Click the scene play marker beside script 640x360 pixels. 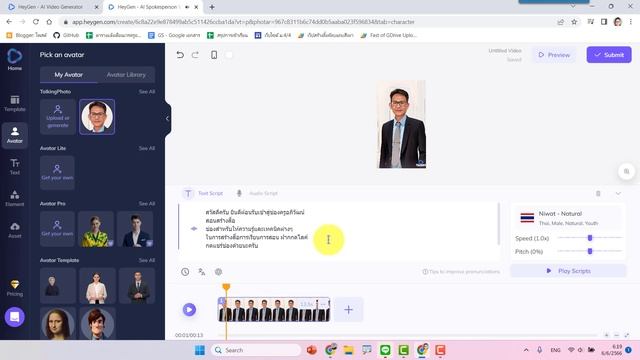coord(194,229)
